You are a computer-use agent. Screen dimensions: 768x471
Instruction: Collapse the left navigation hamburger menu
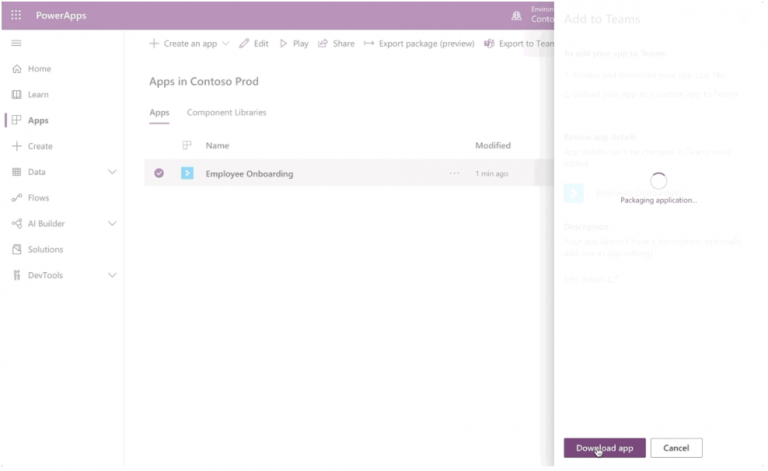click(16, 43)
